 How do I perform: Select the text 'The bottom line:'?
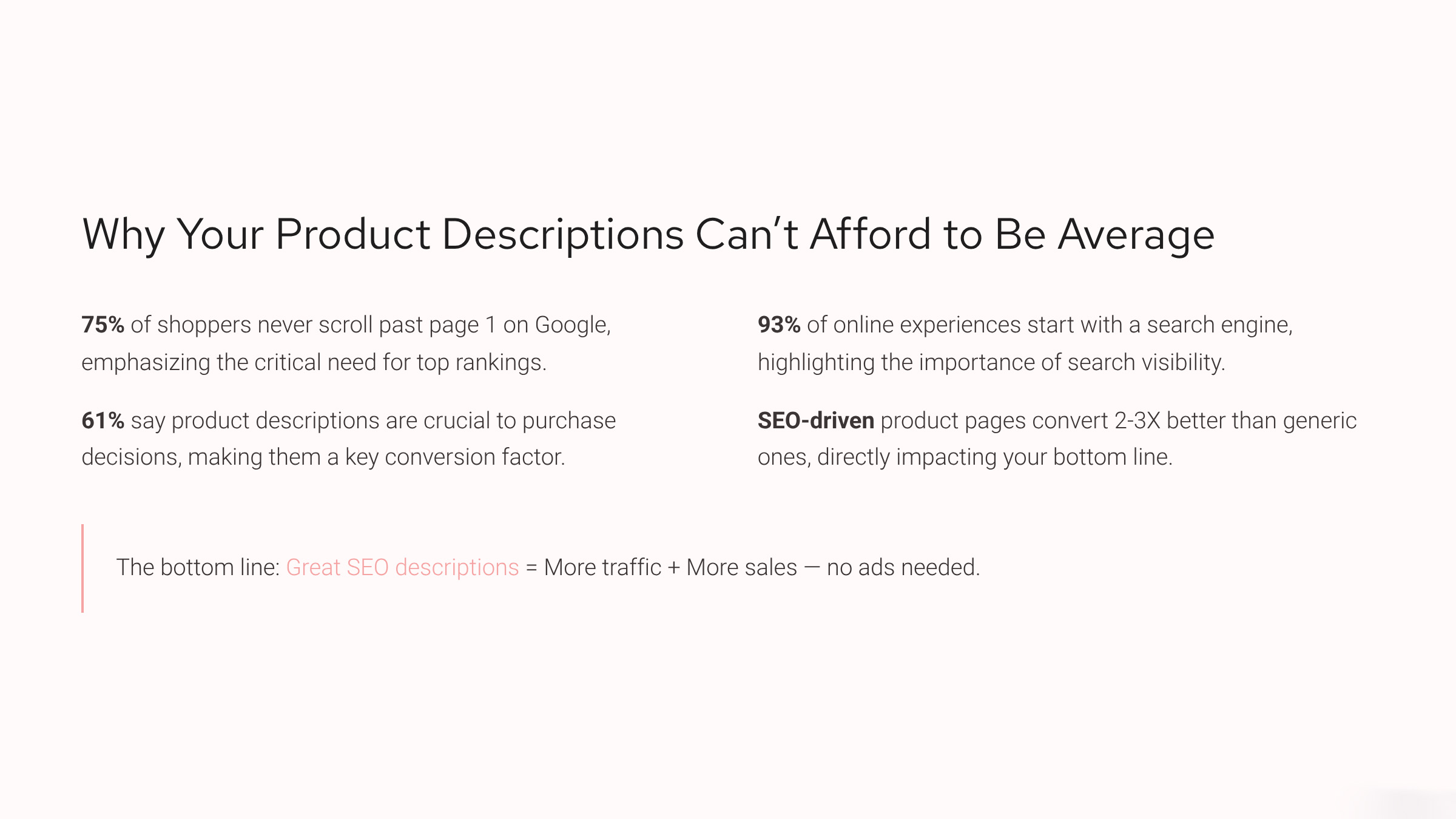point(198,567)
